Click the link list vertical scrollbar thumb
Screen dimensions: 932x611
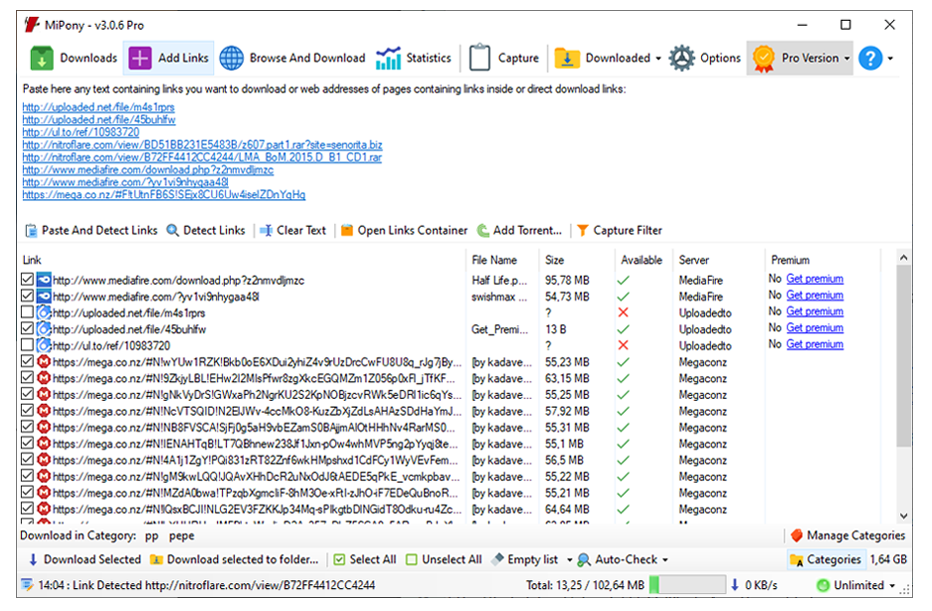(903, 356)
